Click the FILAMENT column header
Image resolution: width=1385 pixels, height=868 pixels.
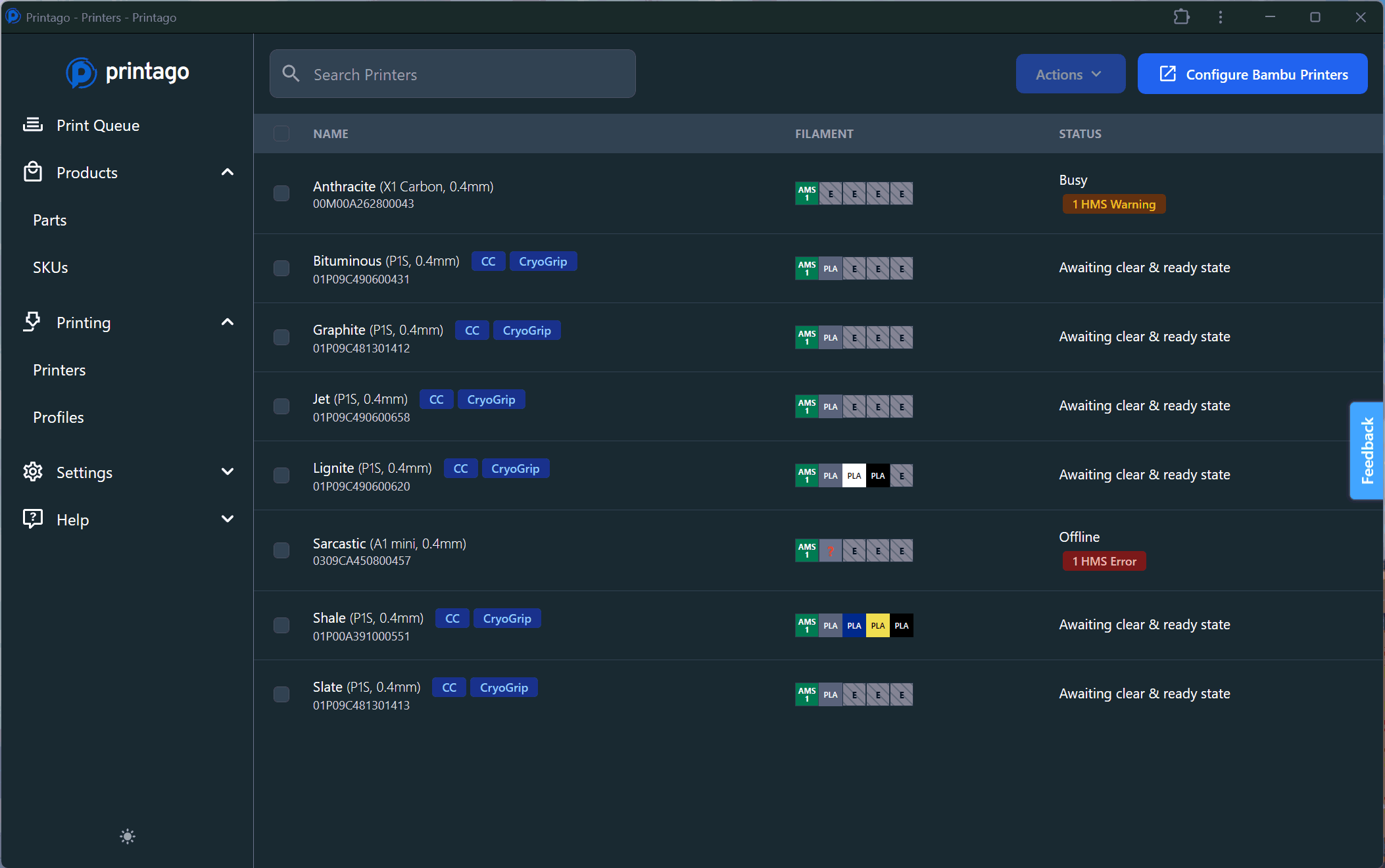point(824,133)
